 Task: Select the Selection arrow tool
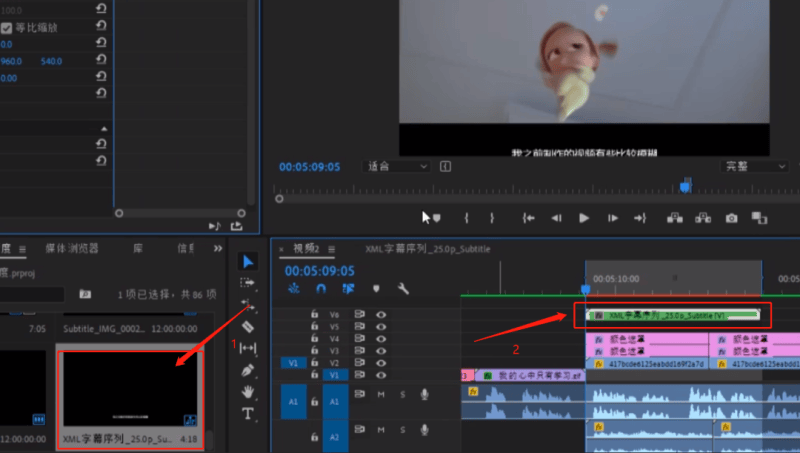click(248, 261)
